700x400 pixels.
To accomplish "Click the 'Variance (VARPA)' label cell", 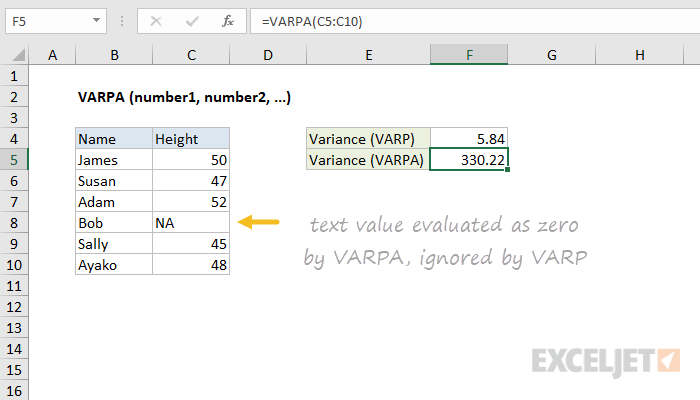I will click(x=368, y=160).
